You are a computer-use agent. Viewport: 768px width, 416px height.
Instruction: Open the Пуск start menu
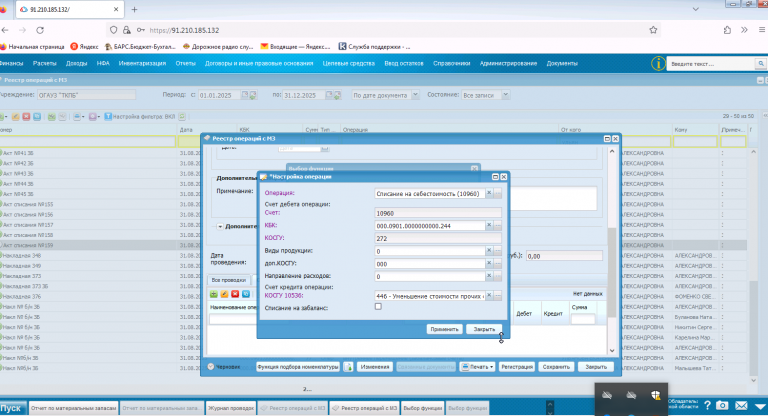pyautogui.click(x=12, y=408)
